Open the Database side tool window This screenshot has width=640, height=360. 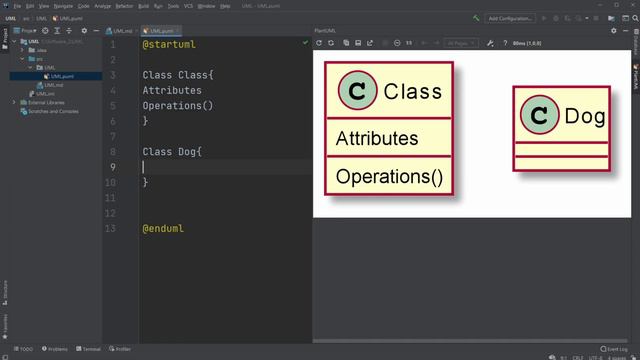[x=636, y=42]
